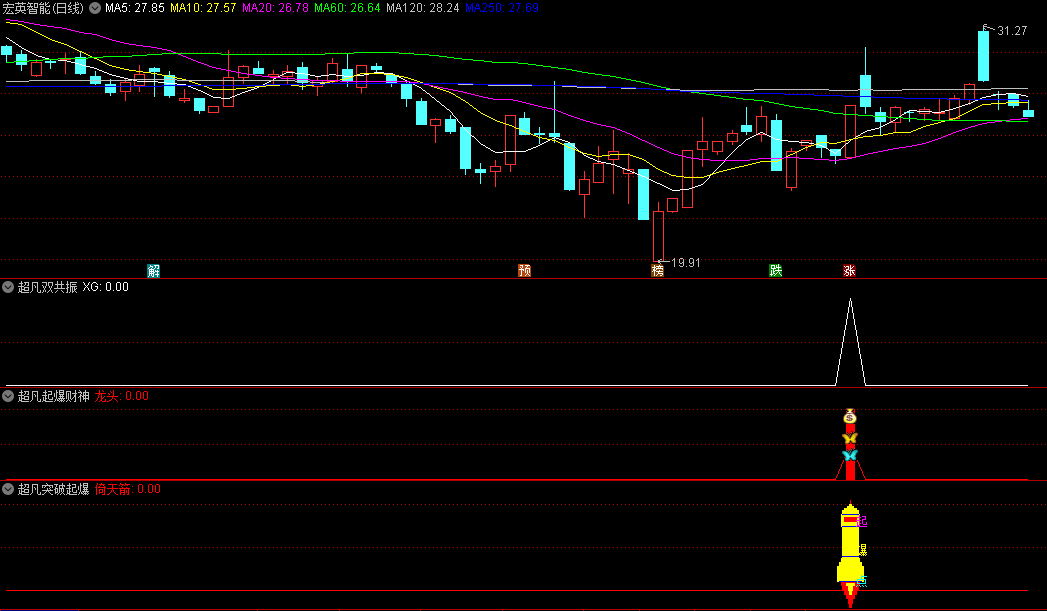
Task: Expand the 超凡起爆财神 indicator options
Action: (8, 396)
